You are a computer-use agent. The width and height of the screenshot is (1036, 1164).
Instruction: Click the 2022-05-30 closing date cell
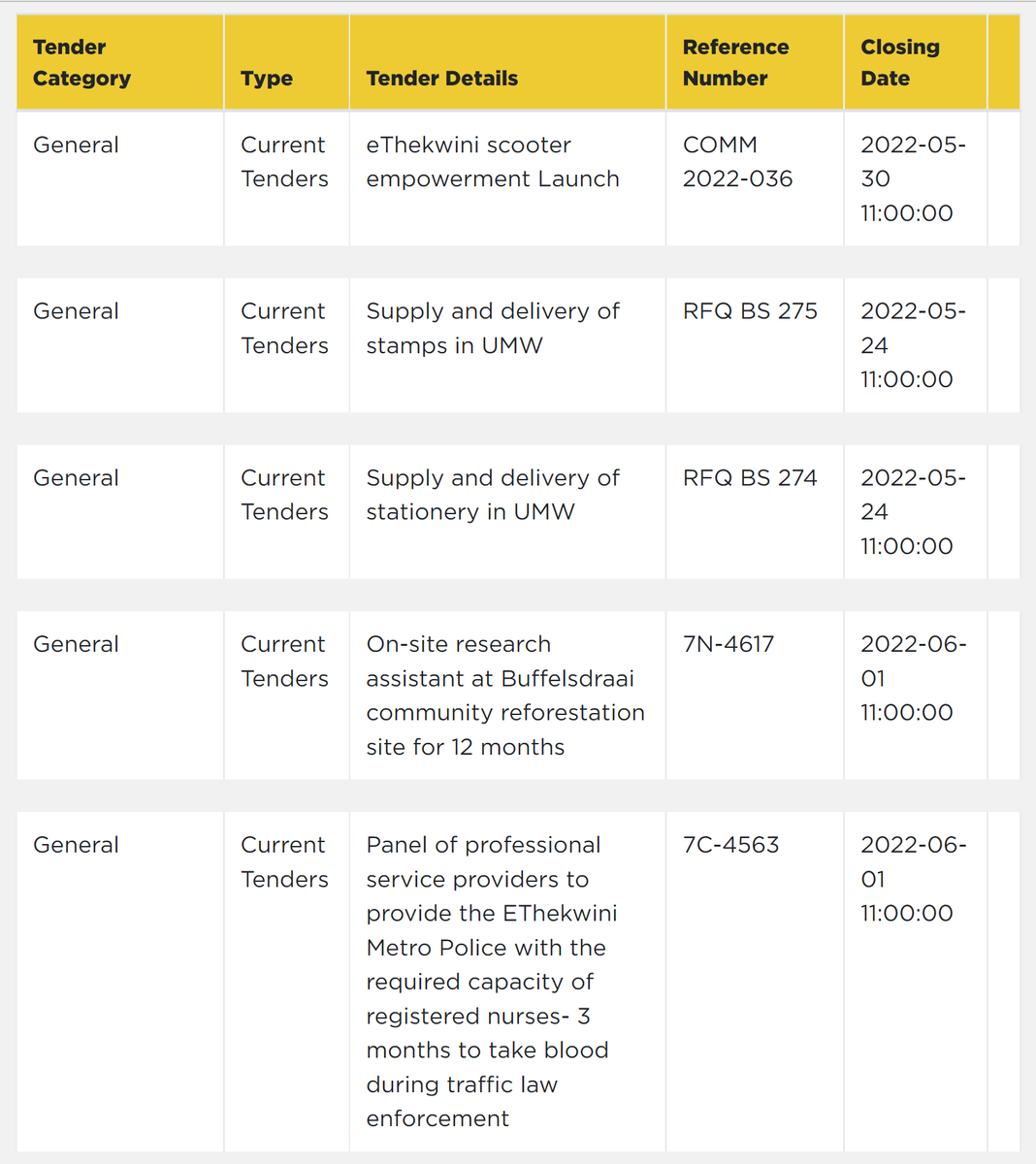913,178
